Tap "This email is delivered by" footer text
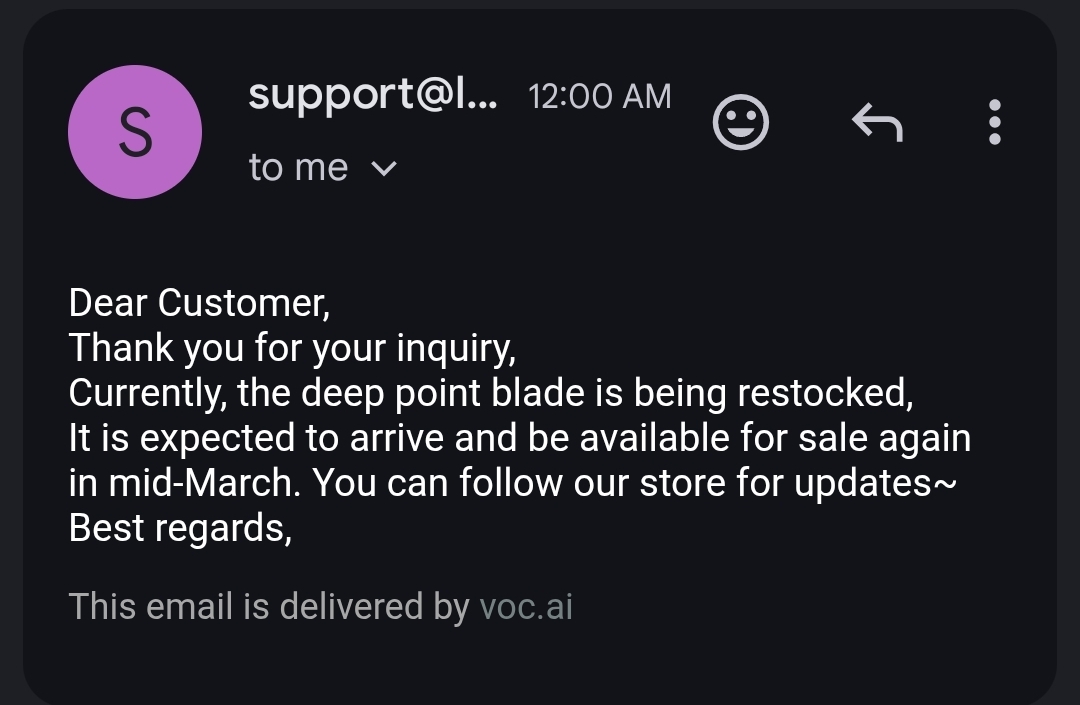The image size is (1080, 705). (x=268, y=607)
